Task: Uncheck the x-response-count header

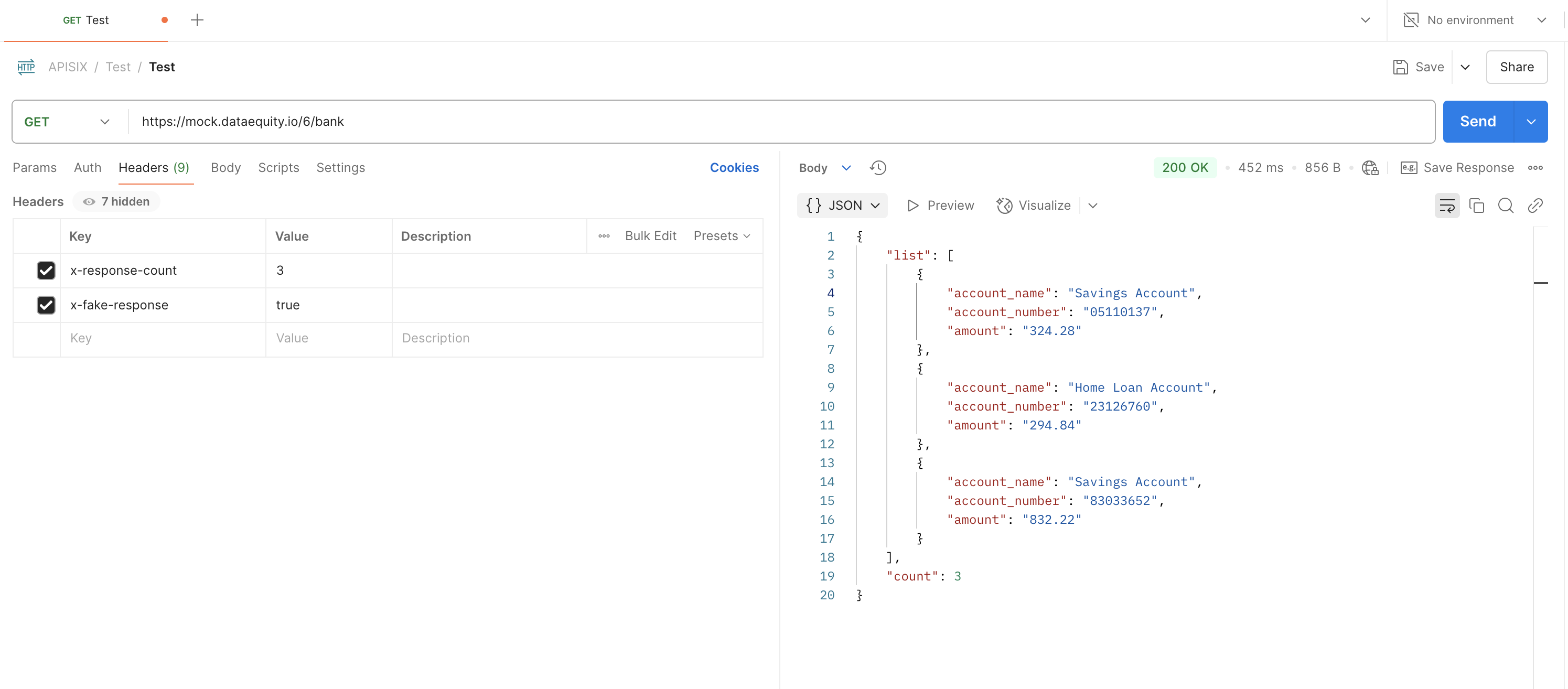Action: pyautogui.click(x=46, y=270)
